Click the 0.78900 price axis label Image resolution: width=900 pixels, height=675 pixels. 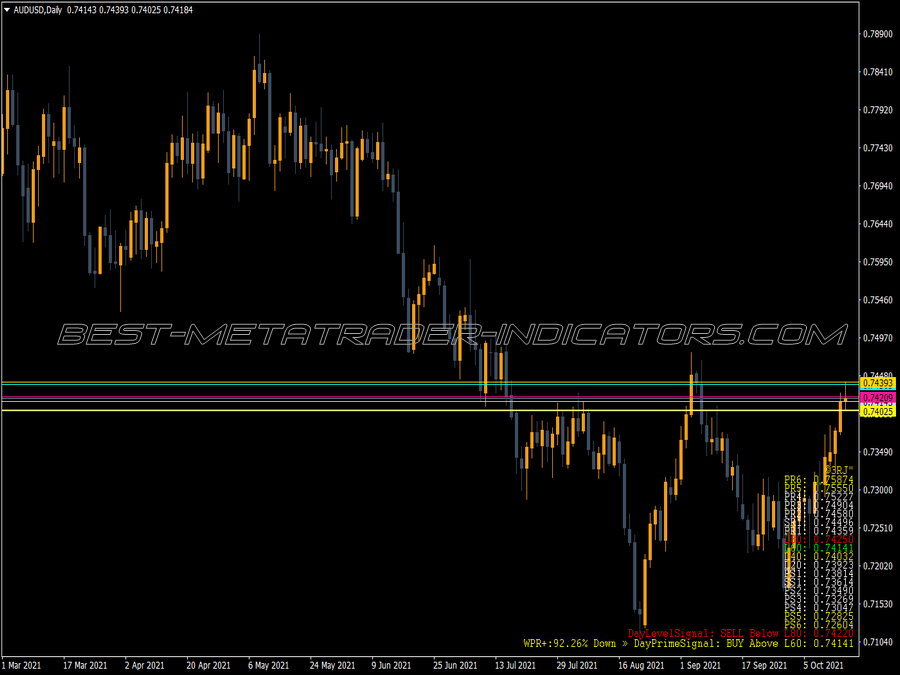tap(878, 34)
